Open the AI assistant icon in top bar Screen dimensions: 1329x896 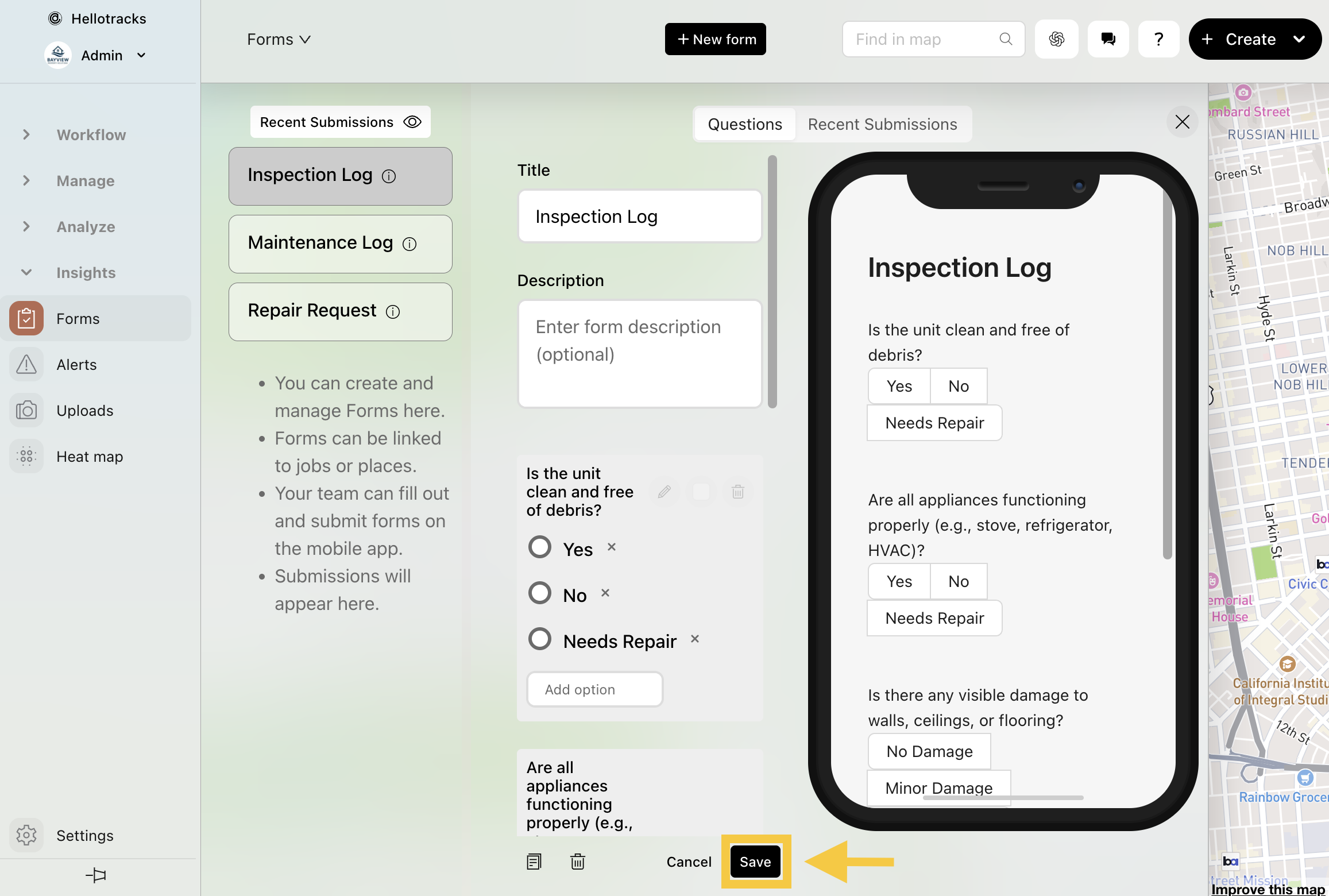click(x=1056, y=39)
